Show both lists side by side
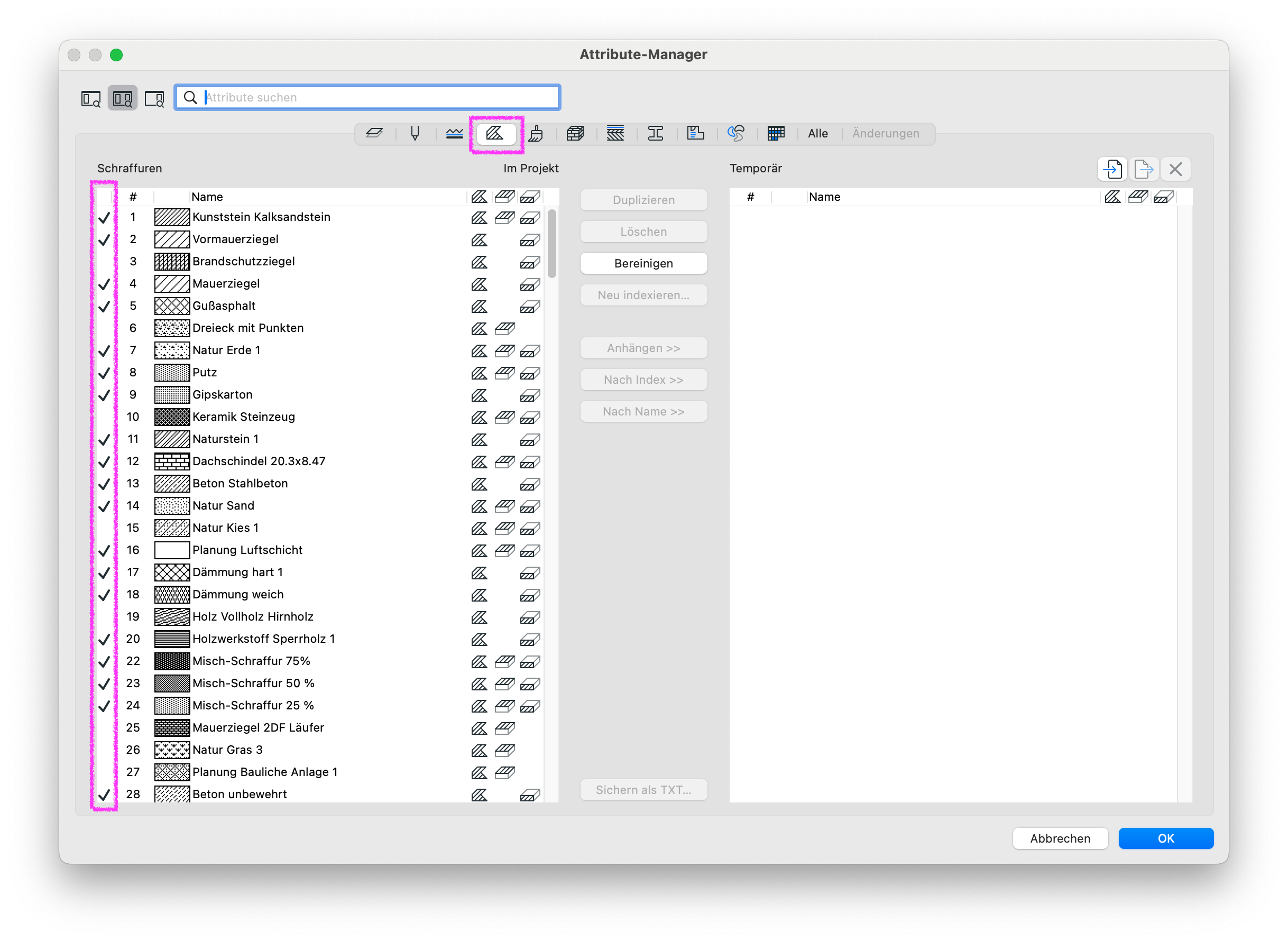 coord(123,98)
